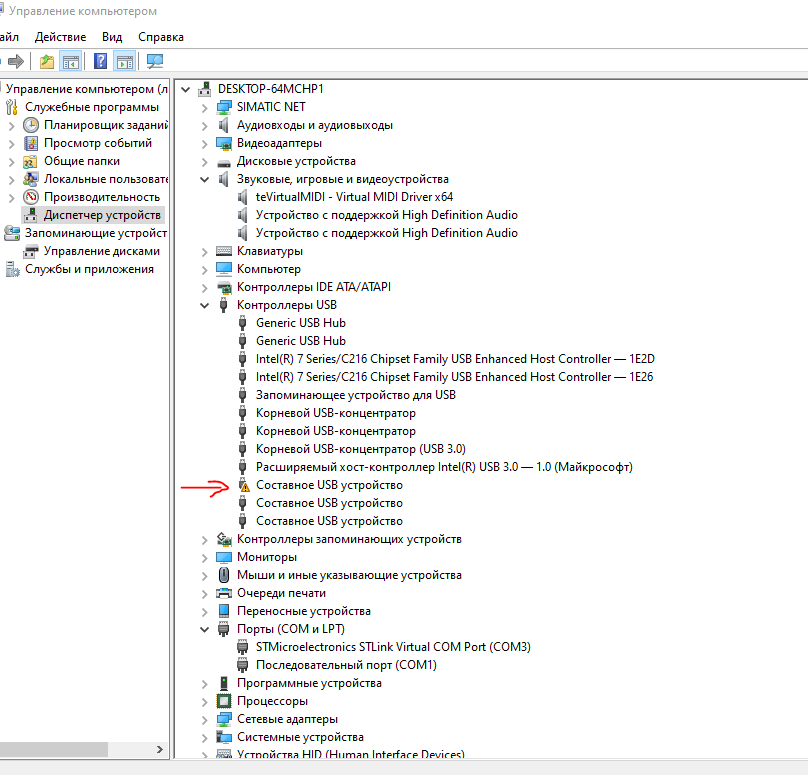
Task: Open the Действие menu
Action: [x=60, y=37]
